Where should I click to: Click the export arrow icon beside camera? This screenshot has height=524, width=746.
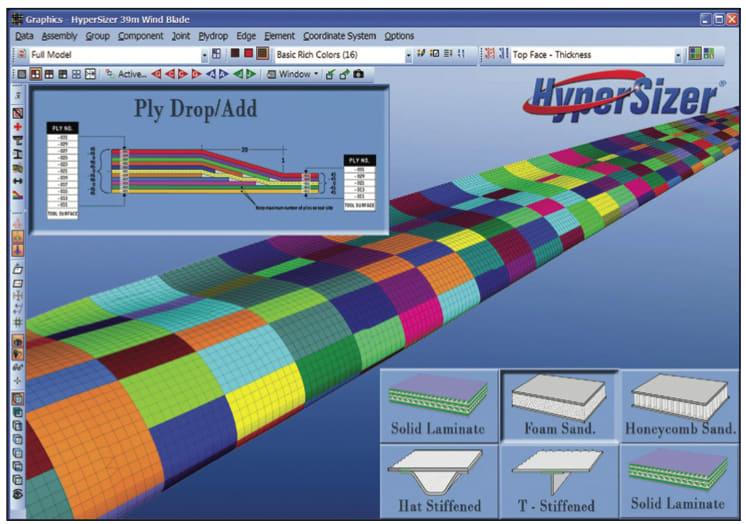(344, 74)
